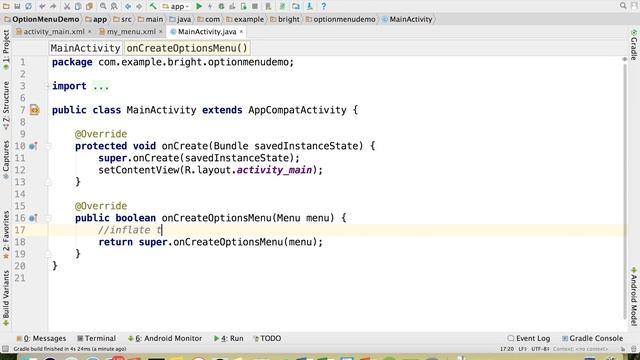
Task: Click the Redo arrow icon
Action: [x=53, y=6]
